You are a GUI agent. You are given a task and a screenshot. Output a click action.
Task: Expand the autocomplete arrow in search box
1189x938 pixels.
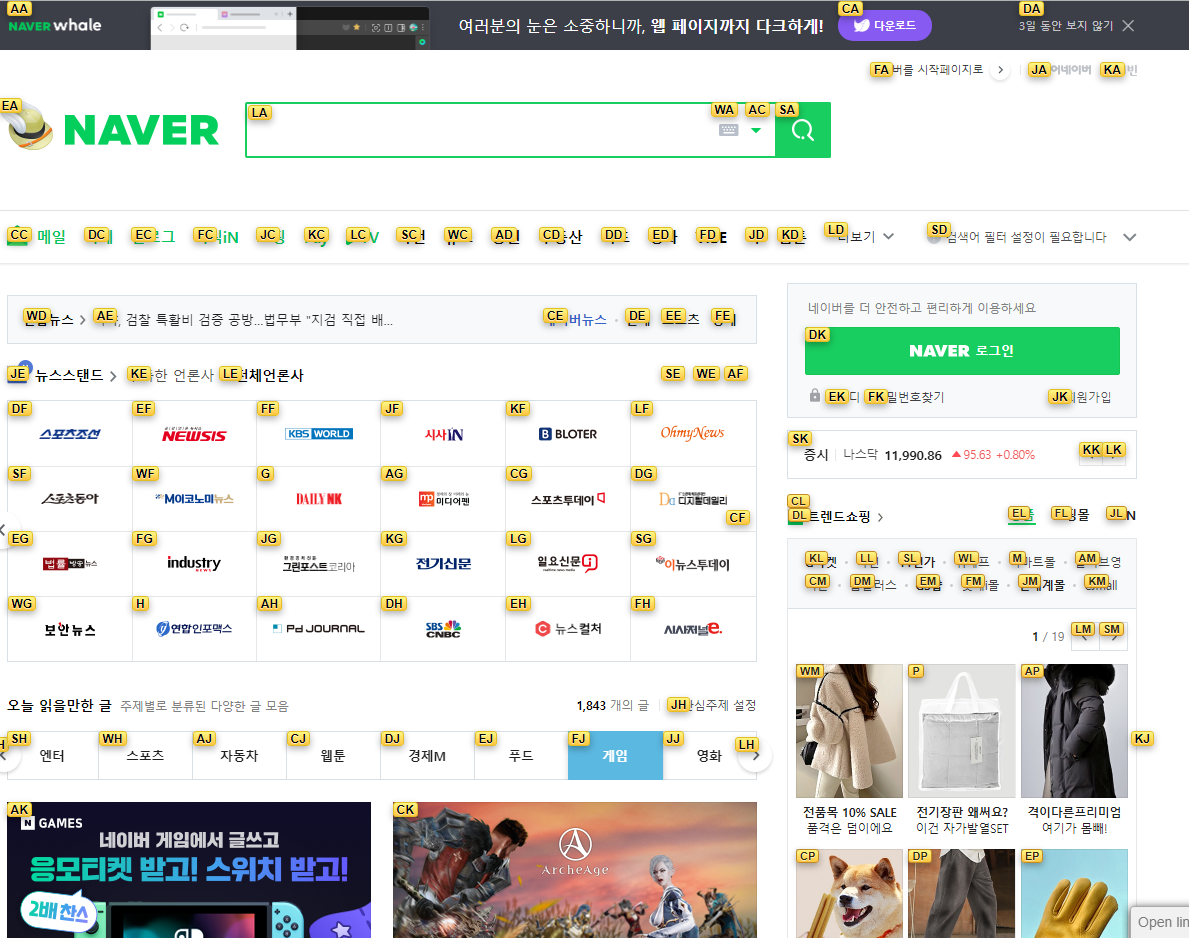coord(755,130)
